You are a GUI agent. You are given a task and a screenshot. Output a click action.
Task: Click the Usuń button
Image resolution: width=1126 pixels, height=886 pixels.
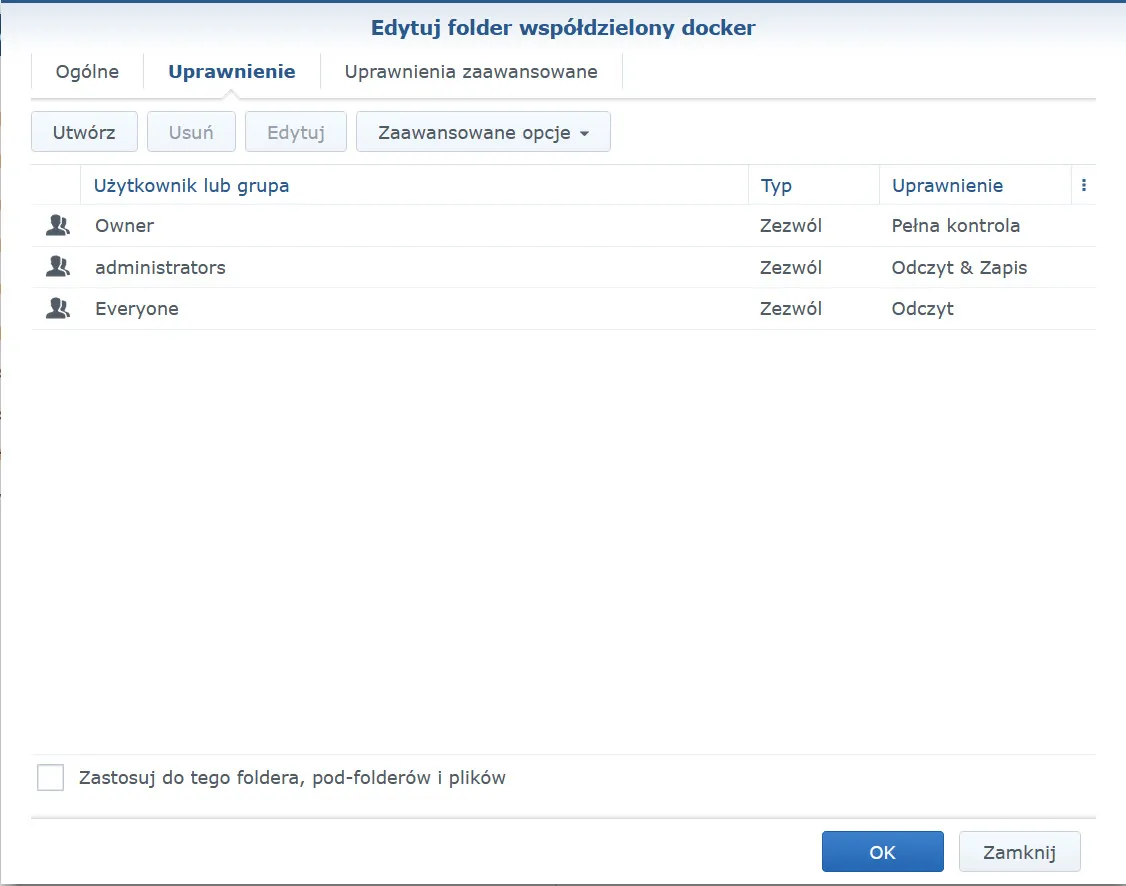[191, 132]
